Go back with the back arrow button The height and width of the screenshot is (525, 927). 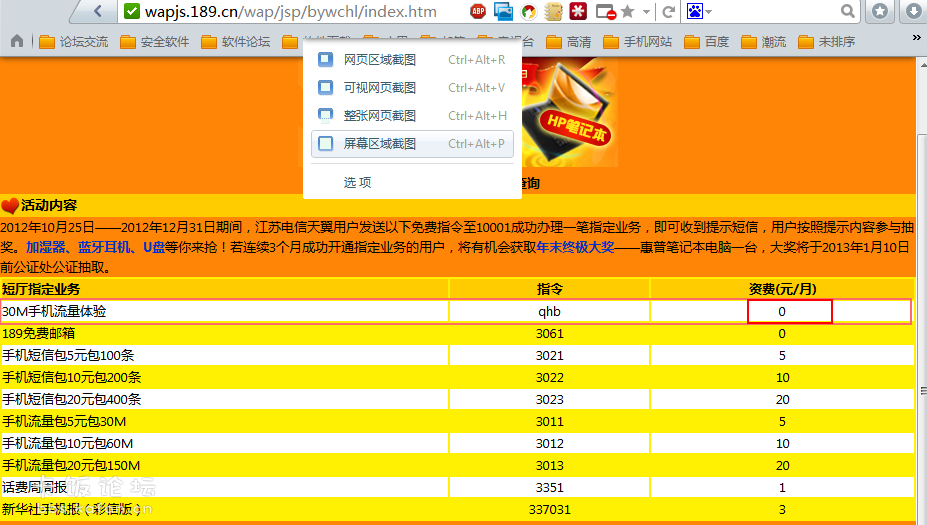[98, 11]
